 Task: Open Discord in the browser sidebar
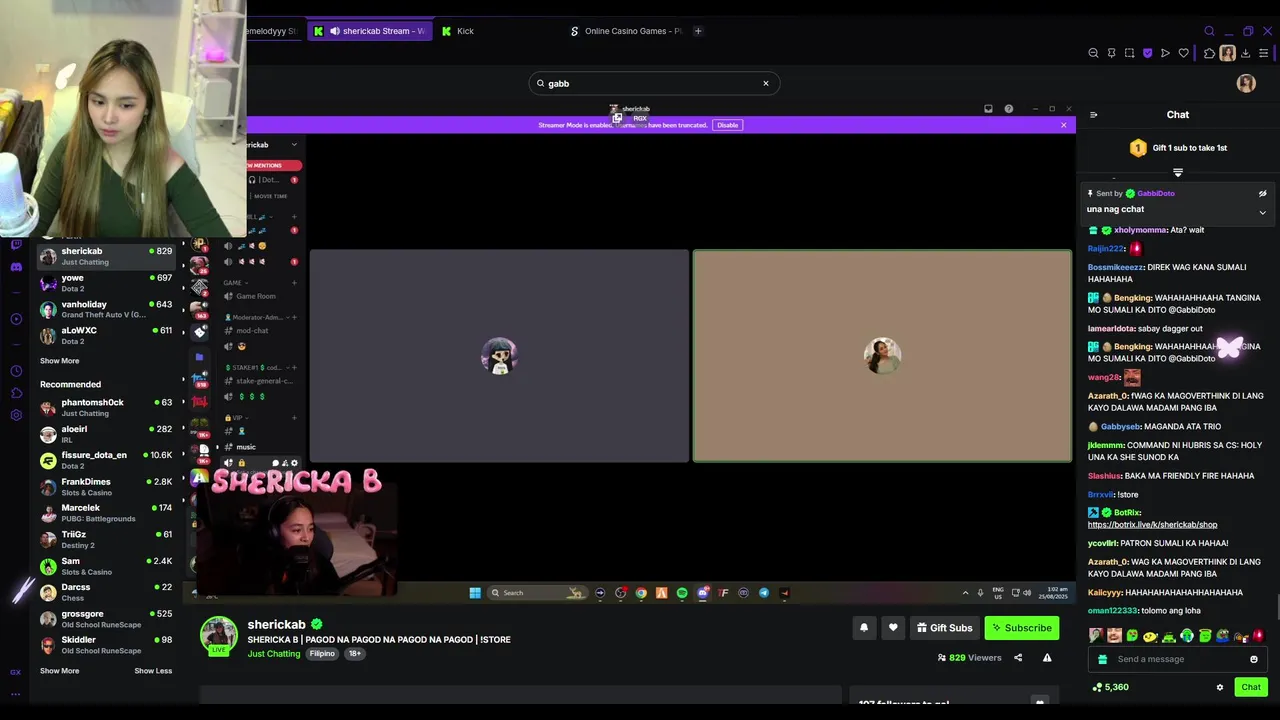(x=16, y=267)
